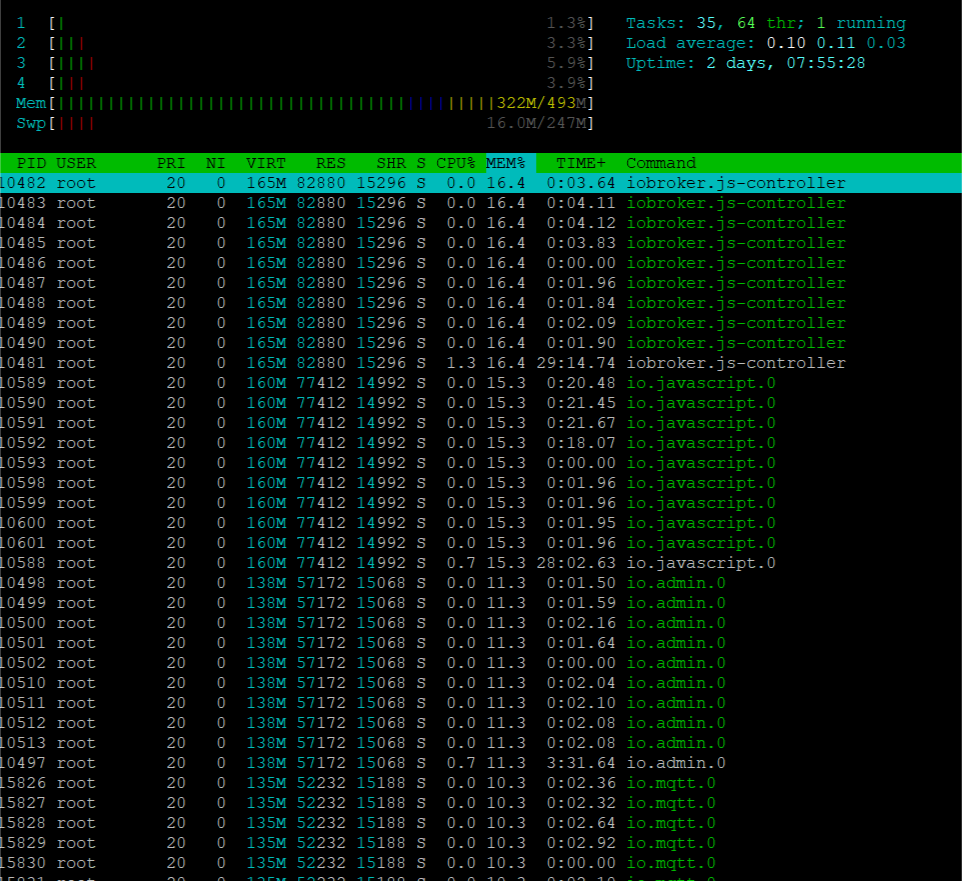Screen dimensions: 962x881
Task: Click the Uptime 2 days, 07:55:28 line
Action: [745, 63]
